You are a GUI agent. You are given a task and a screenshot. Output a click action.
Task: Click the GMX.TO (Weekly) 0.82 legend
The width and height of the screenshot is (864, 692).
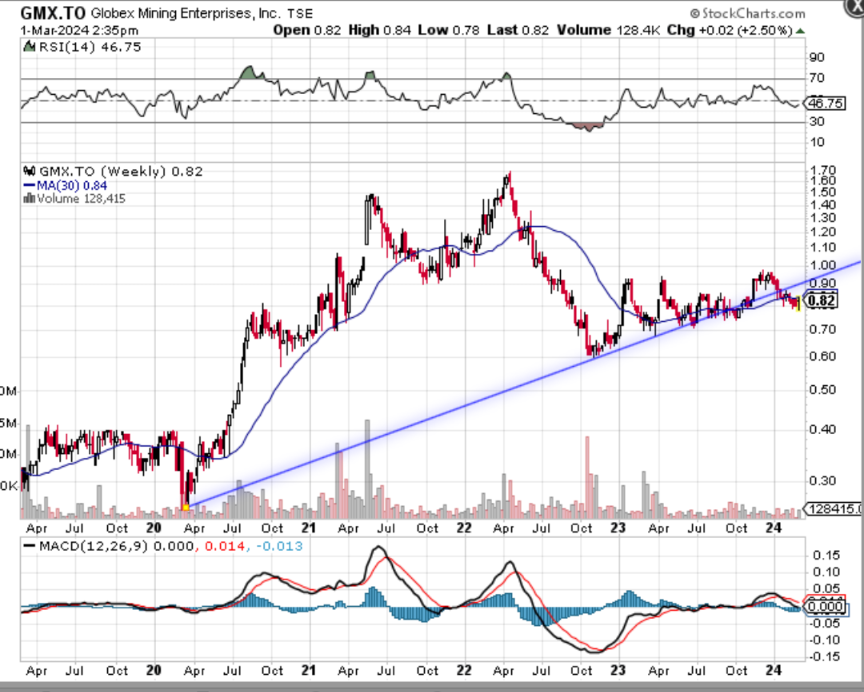121,171
